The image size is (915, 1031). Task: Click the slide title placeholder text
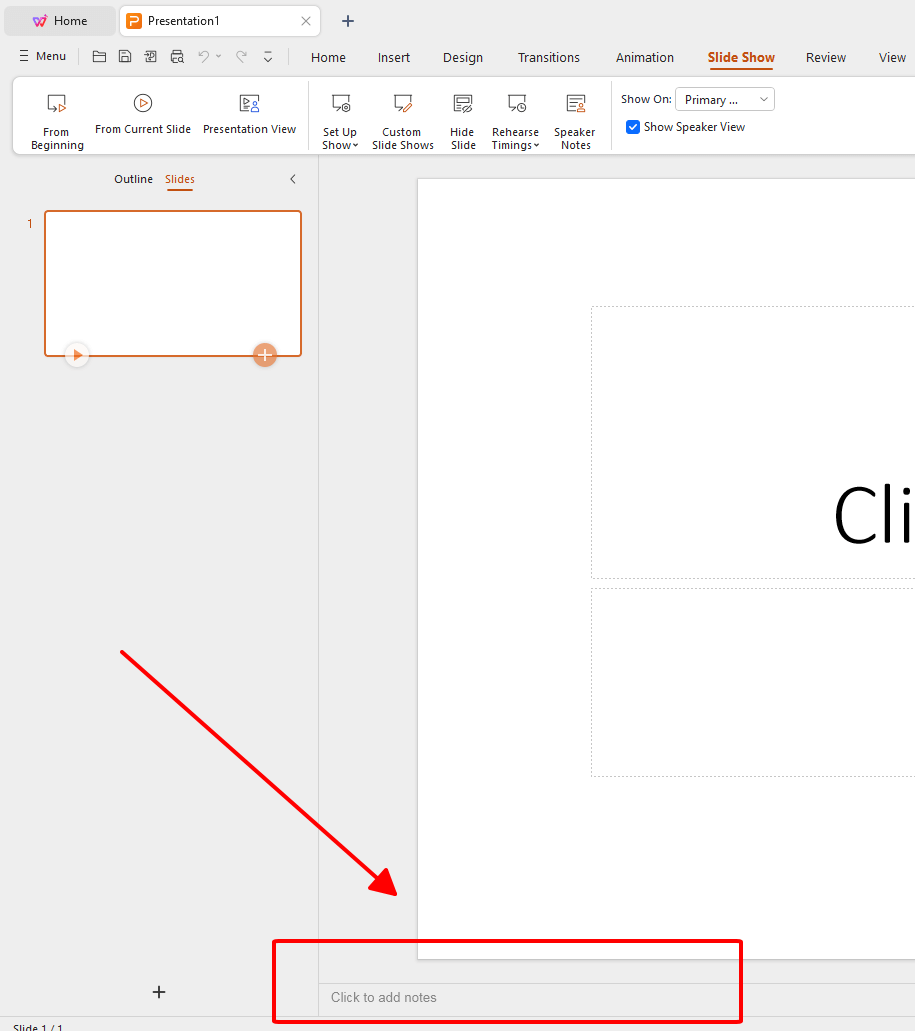point(874,516)
